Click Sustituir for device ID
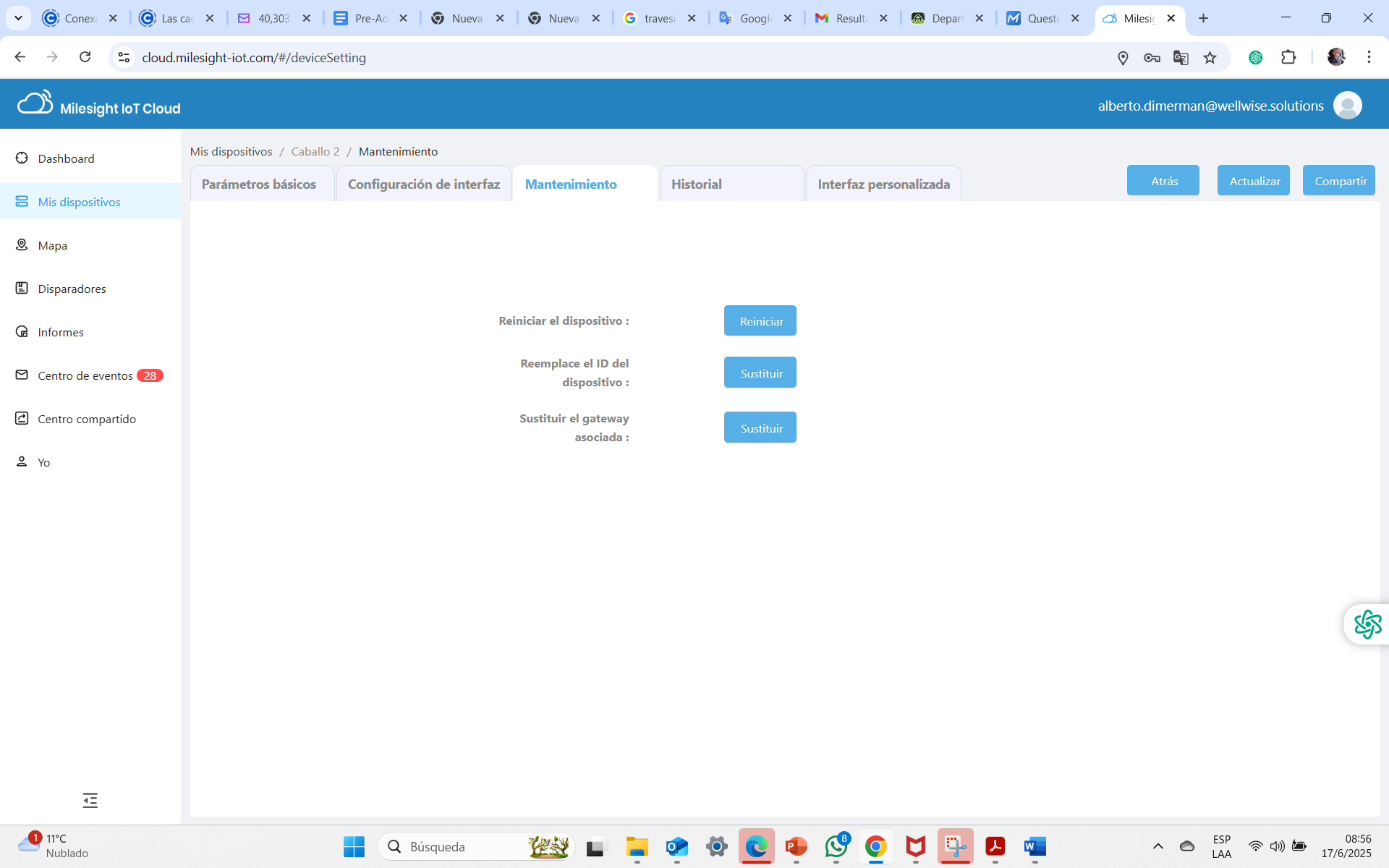1389x868 pixels. [760, 373]
